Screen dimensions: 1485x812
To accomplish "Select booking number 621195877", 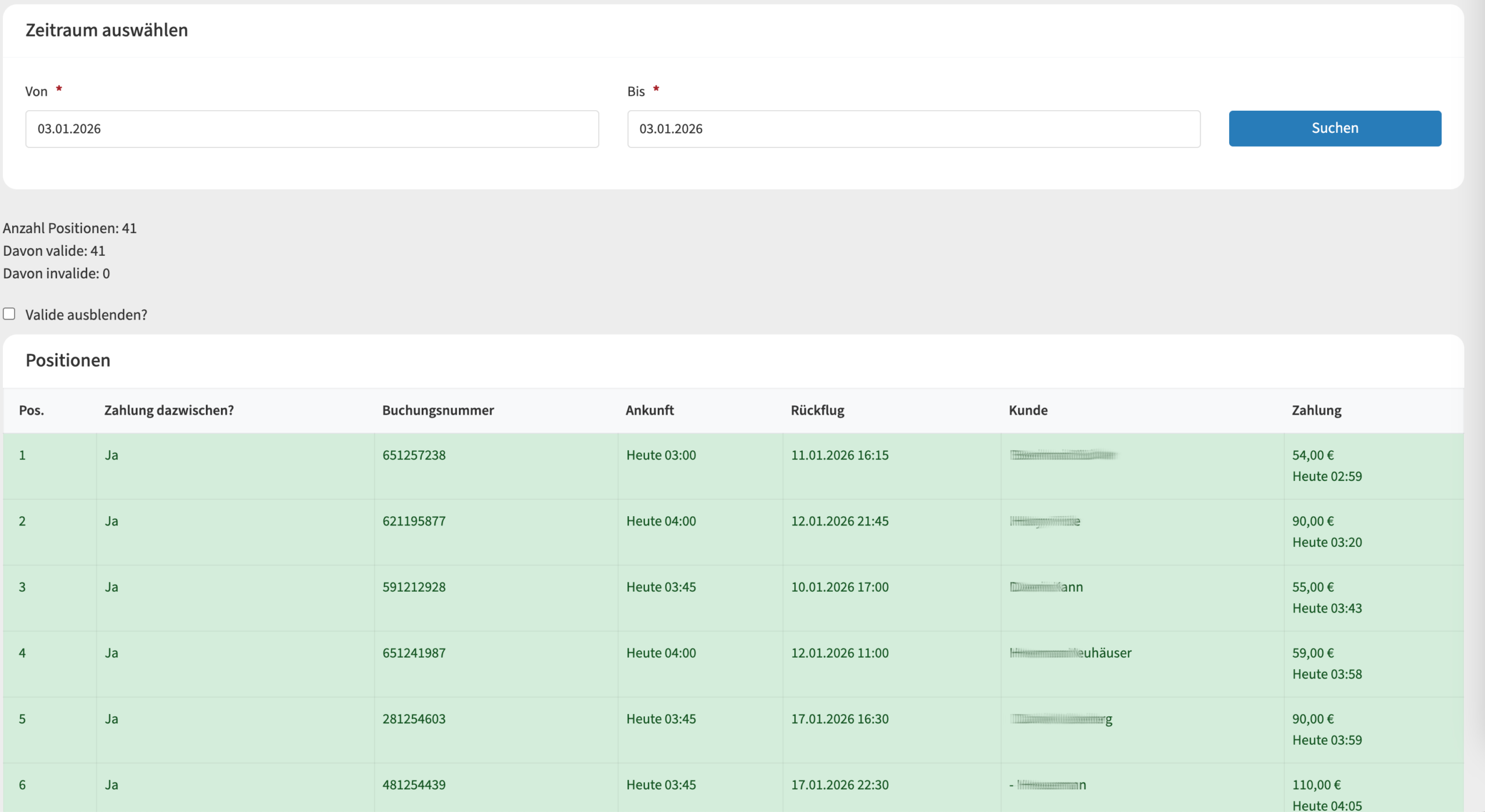I will coord(414,521).
